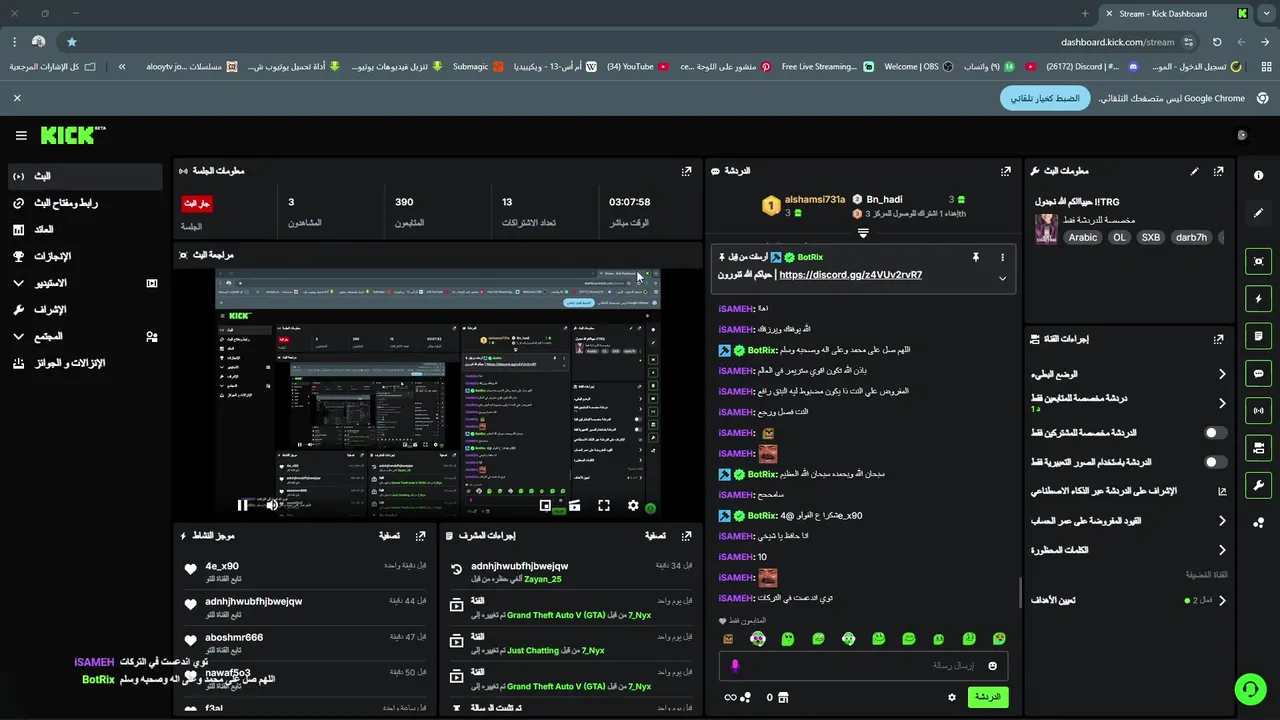
Task: Open the pinned message three-dot menu
Action: click(1002, 257)
